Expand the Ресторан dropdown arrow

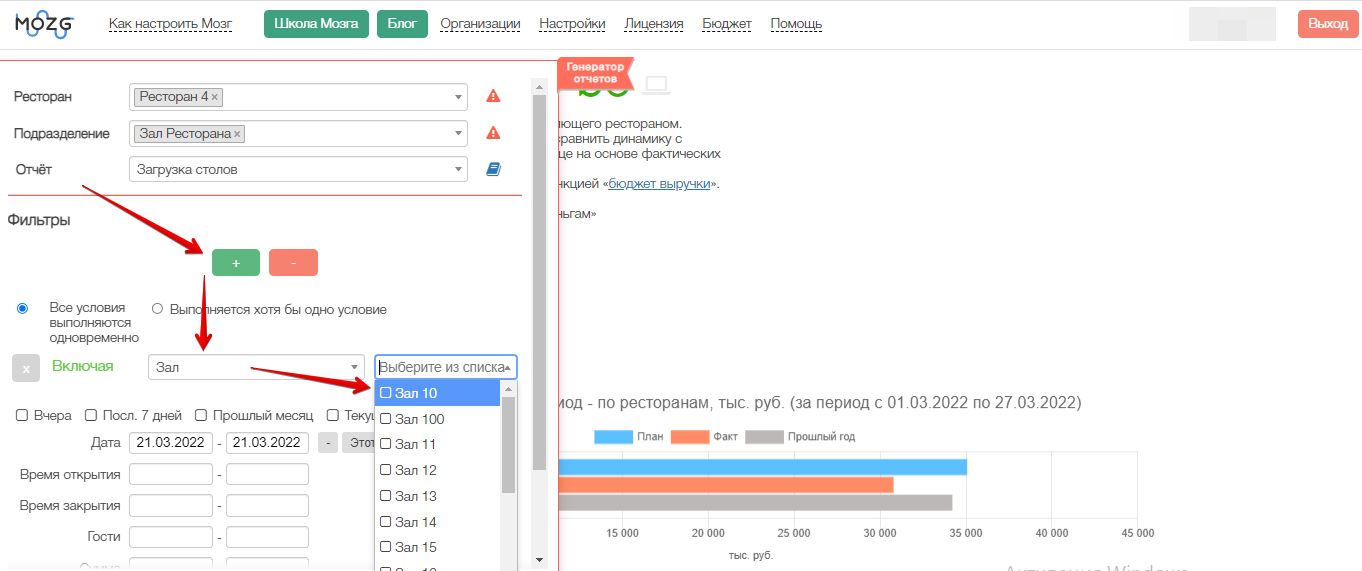tap(458, 97)
